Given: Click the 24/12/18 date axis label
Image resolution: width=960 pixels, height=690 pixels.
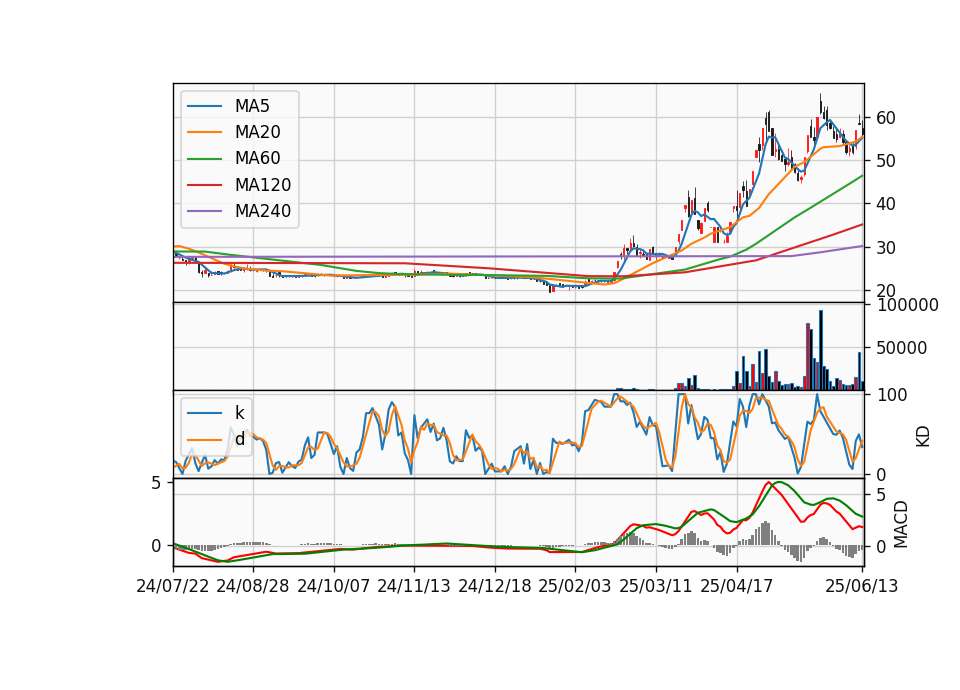Looking at the screenshot, I should point(495,586).
